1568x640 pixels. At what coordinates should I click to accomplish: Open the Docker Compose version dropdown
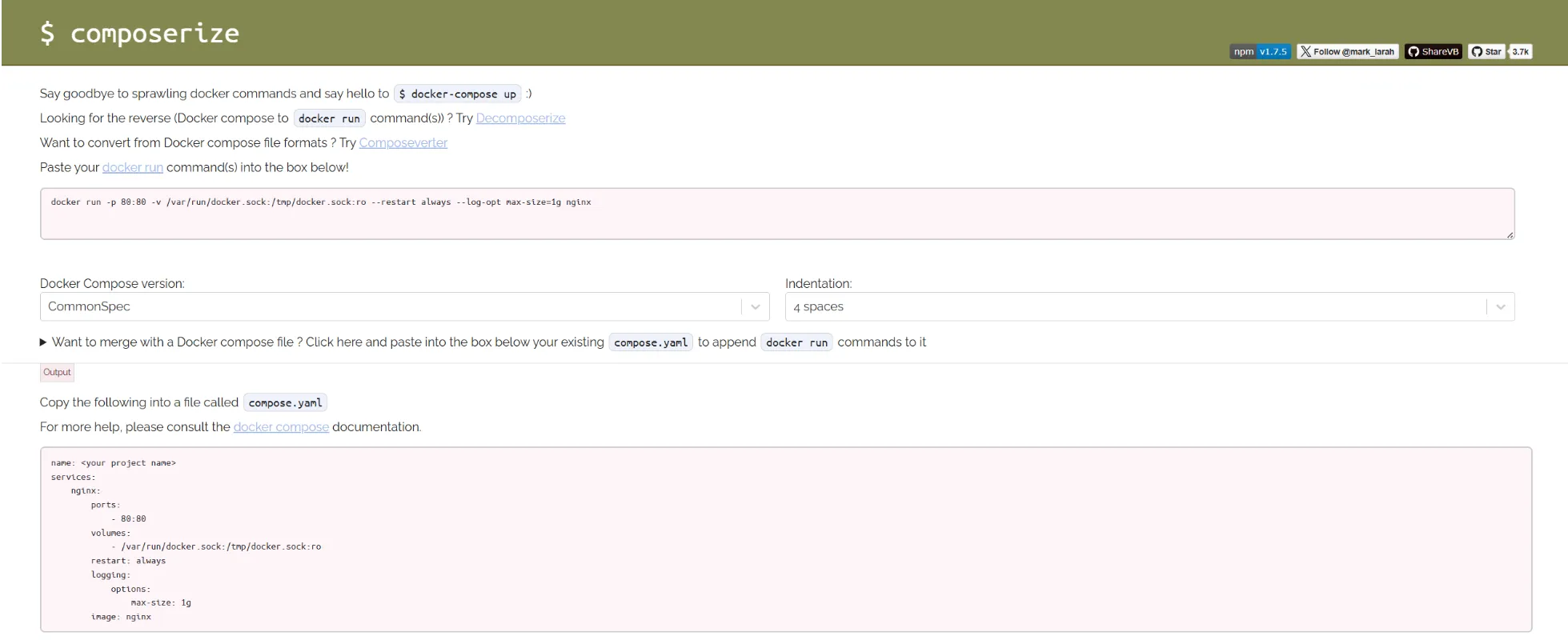pos(392,307)
